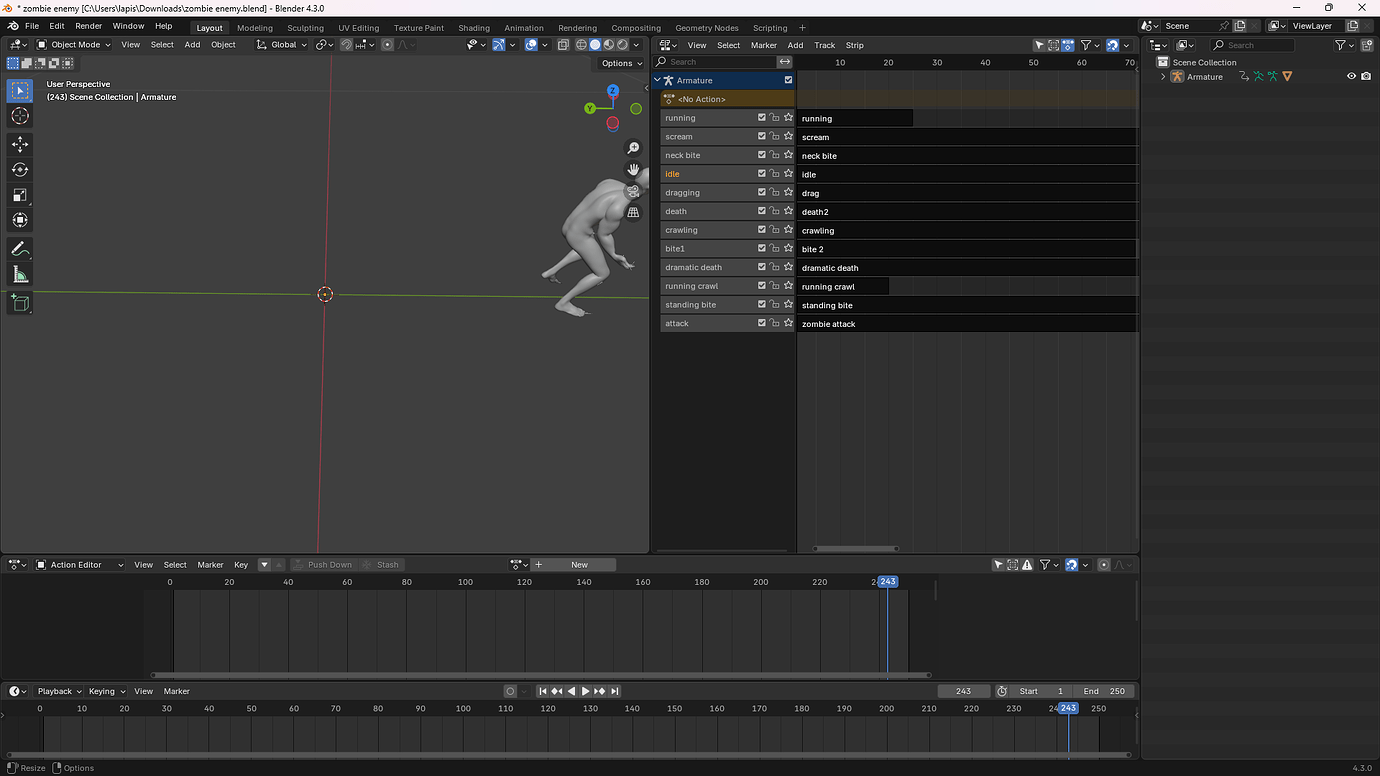
Task: Mute the scream NLA track
Action: tap(761, 136)
